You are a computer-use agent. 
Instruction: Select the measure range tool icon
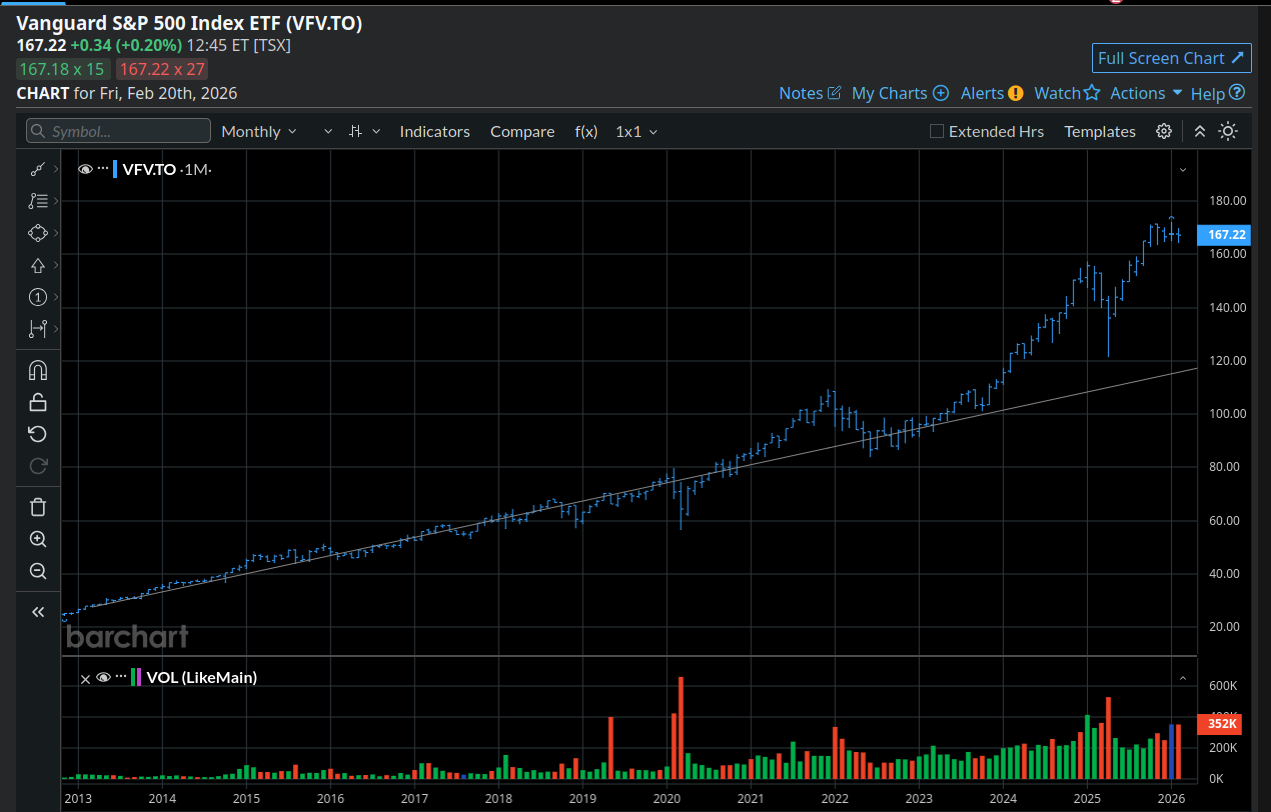[38, 328]
